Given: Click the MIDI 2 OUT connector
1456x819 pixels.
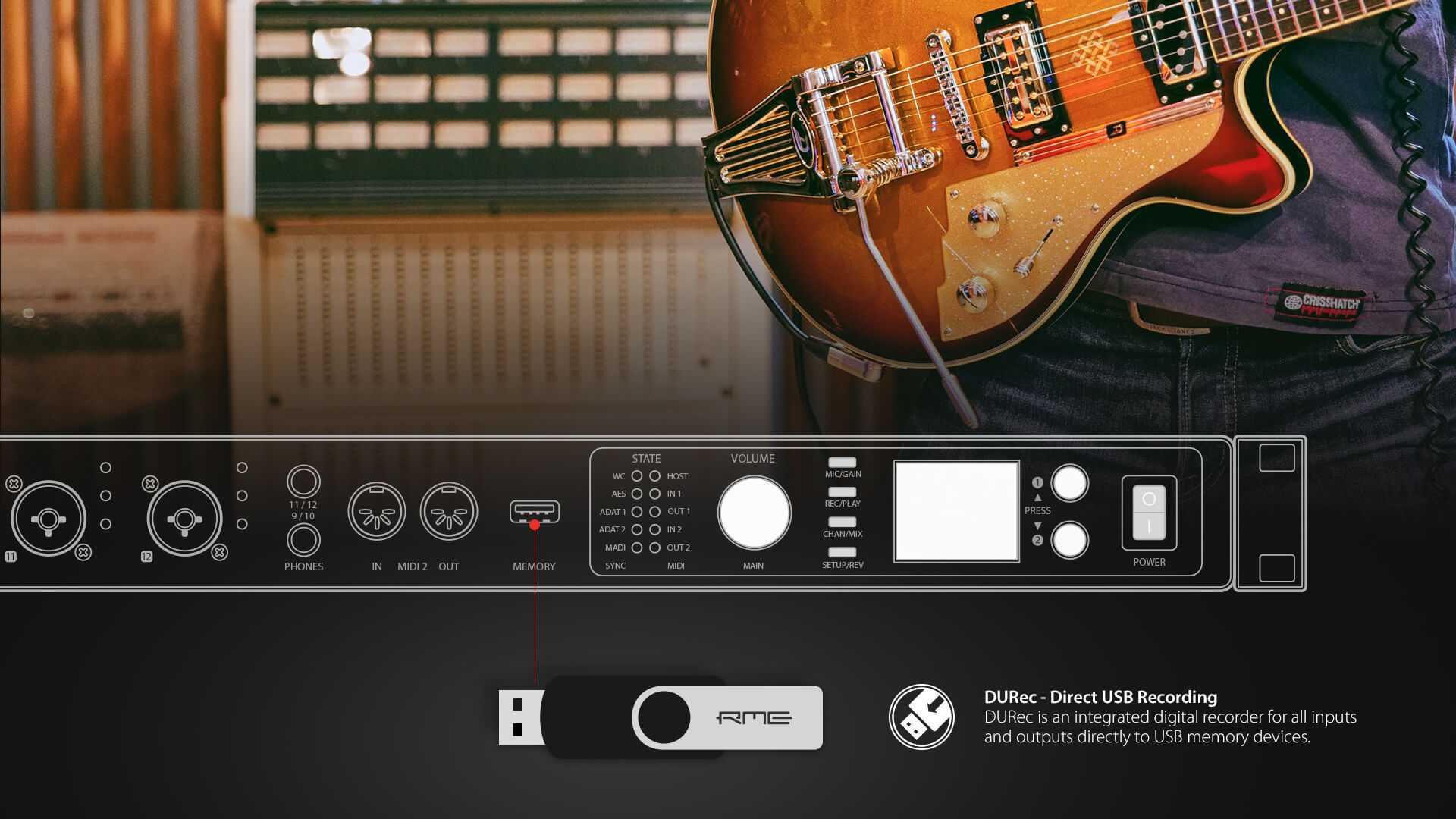Looking at the screenshot, I should (449, 511).
